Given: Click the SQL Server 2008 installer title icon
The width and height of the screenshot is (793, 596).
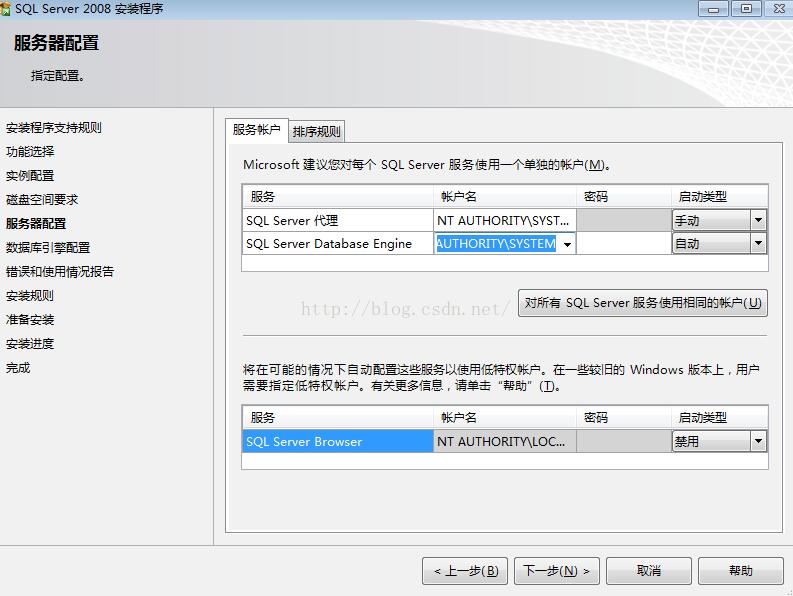Looking at the screenshot, I should coord(5,9).
